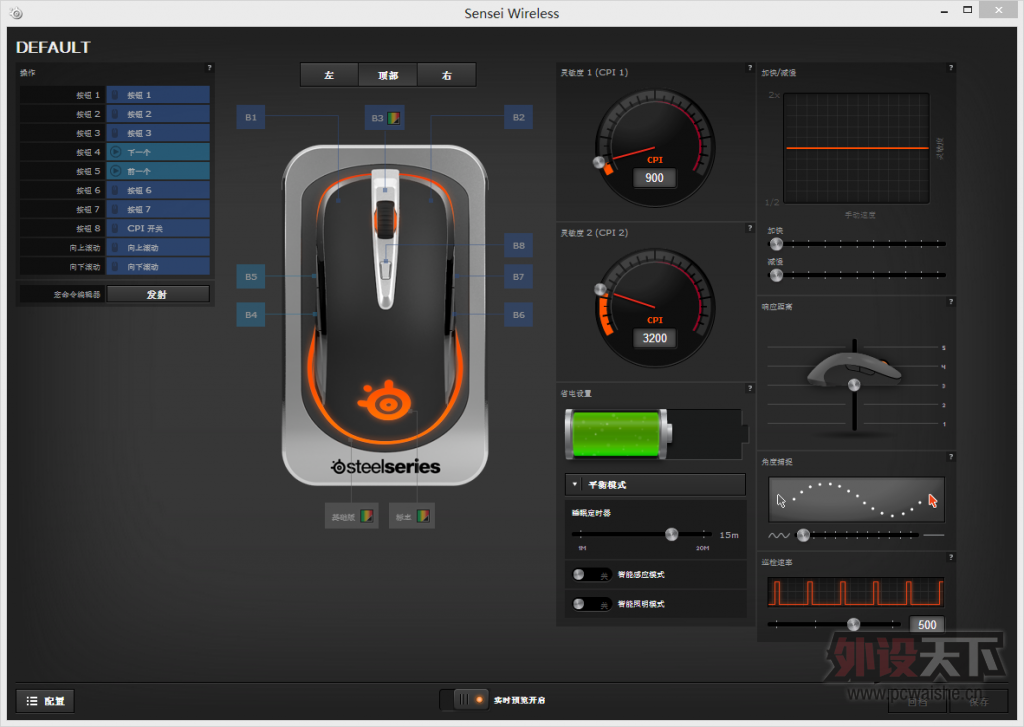Viewport: 1024px width, 727px height.
Task: Select the B4 side button label
Action: coord(251,315)
